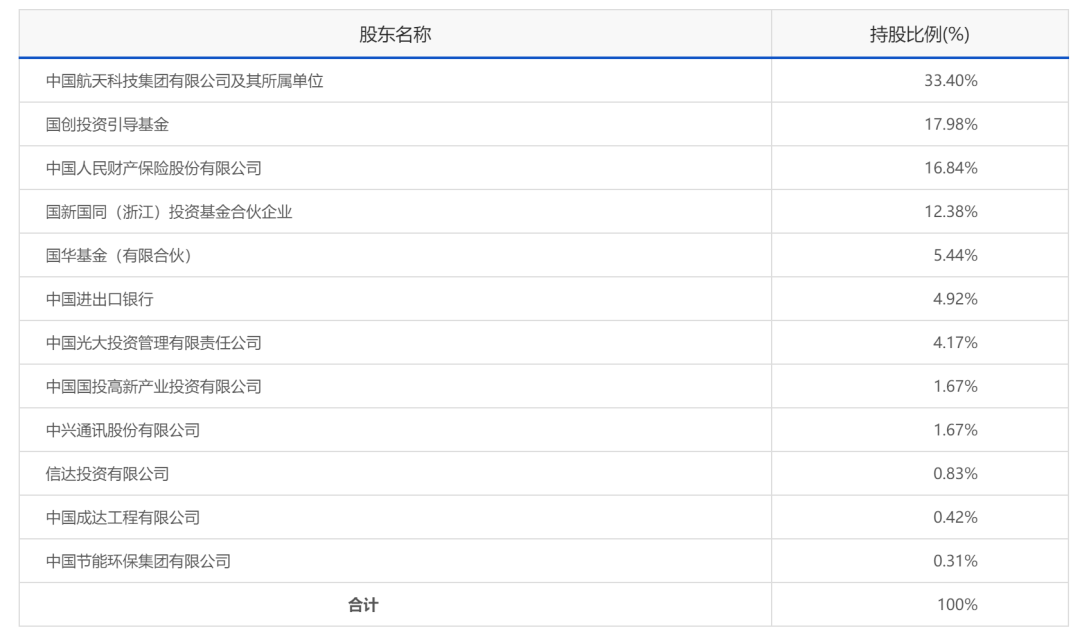Click the 33.40% holding value
Viewport: 1080px width, 639px height.
pos(951,81)
